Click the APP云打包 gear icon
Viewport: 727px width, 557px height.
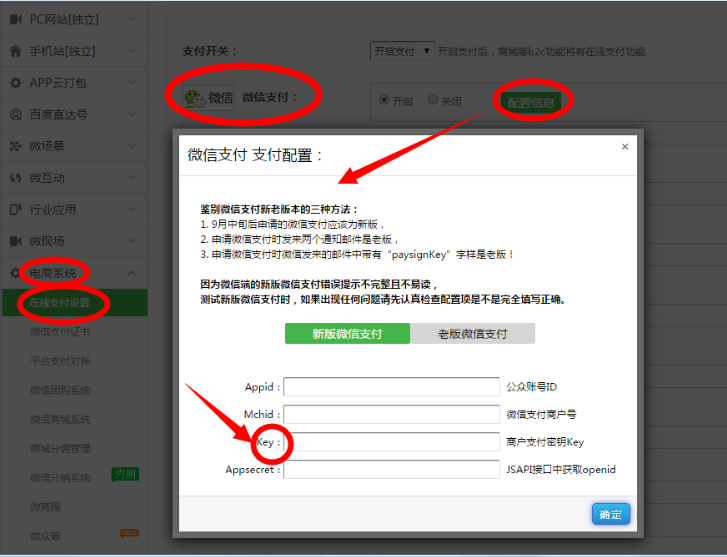tap(15, 83)
